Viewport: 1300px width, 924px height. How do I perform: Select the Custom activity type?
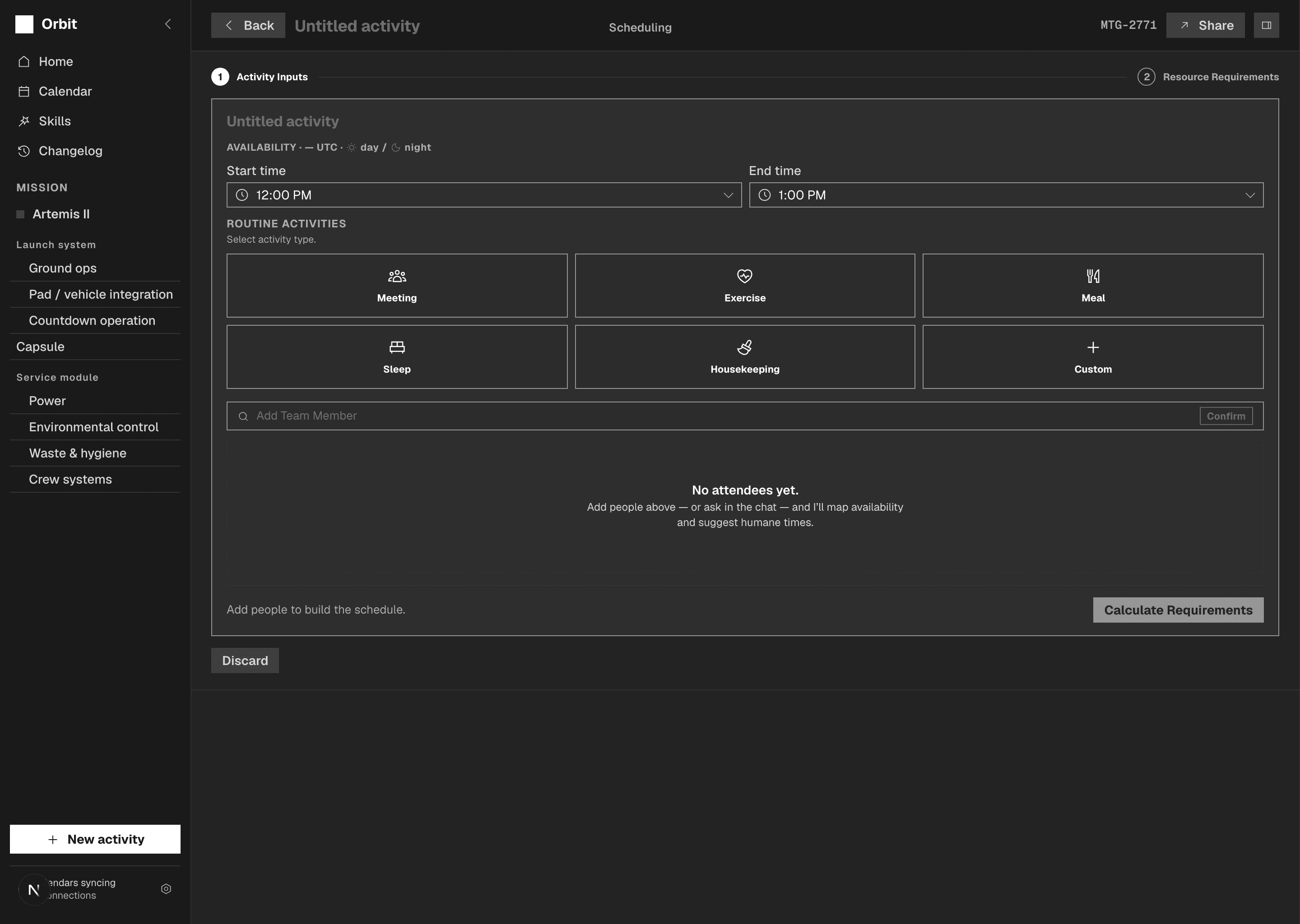1093,357
